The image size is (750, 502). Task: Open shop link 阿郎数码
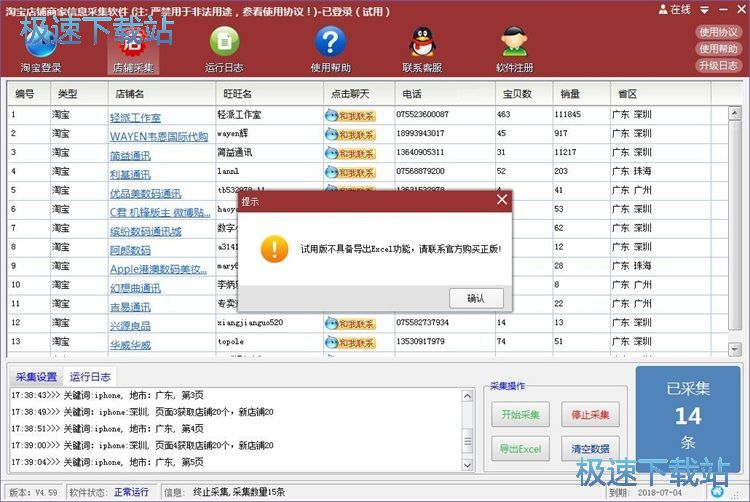(x=130, y=250)
